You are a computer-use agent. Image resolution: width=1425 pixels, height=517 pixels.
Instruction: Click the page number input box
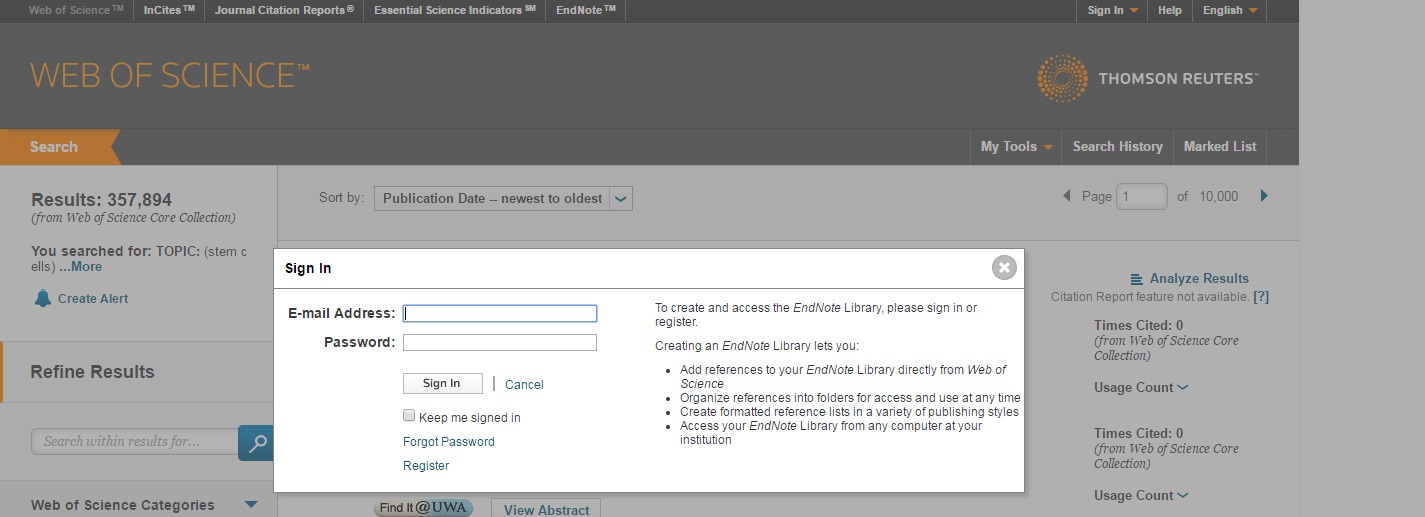pyautogui.click(x=1142, y=196)
